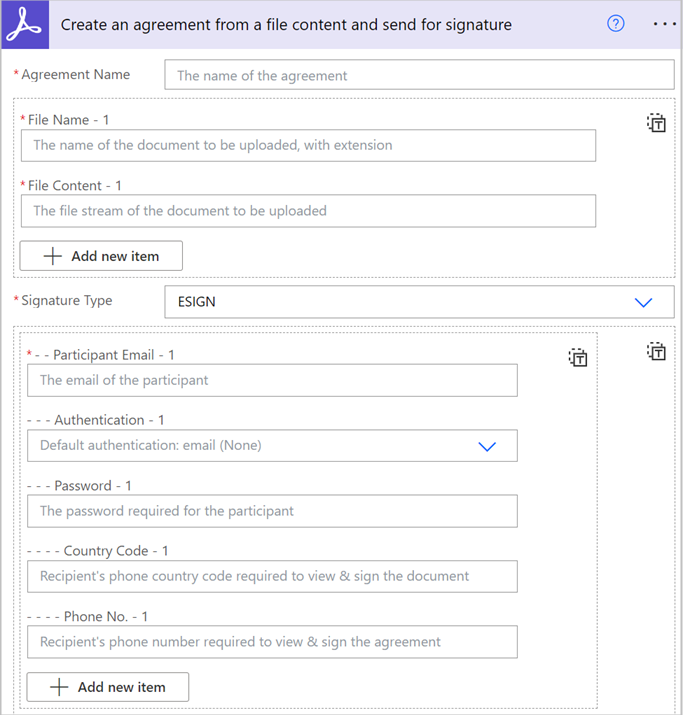Click plus icon in upper Add new item
Image resolution: width=683 pixels, height=715 pixels.
point(53,256)
